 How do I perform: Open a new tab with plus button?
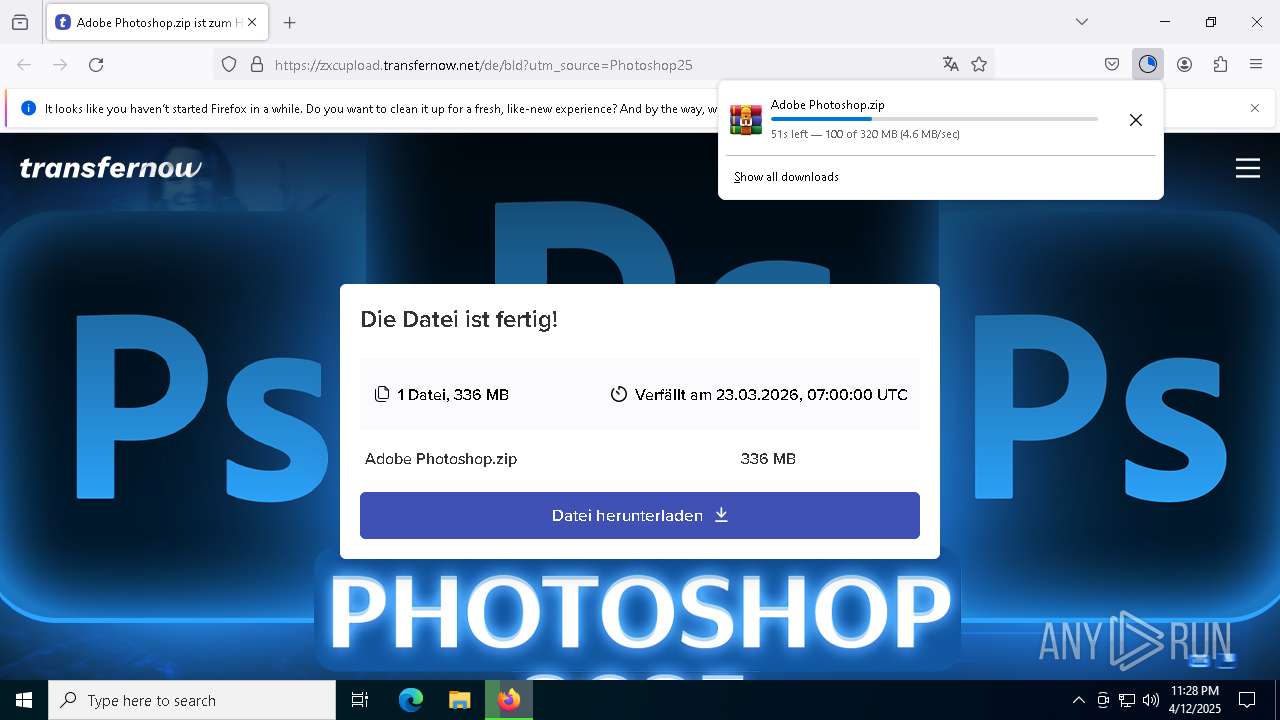[290, 22]
